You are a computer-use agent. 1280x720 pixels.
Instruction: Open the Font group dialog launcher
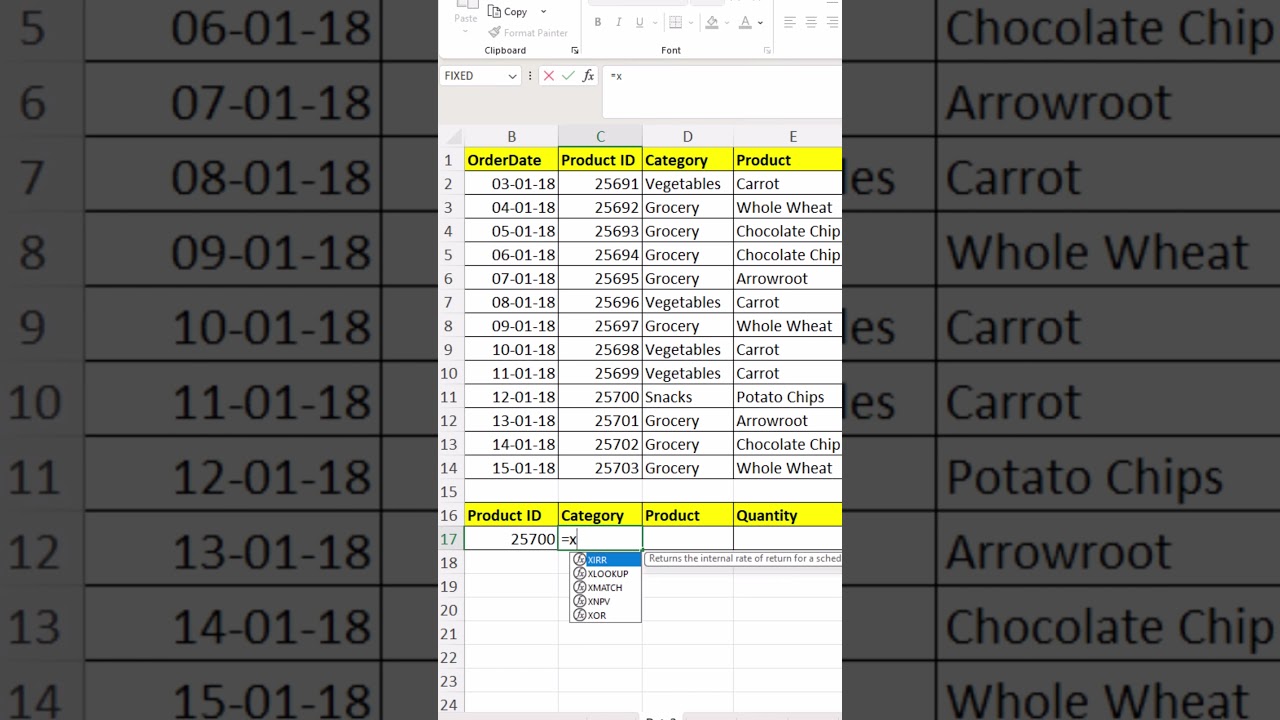click(767, 50)
